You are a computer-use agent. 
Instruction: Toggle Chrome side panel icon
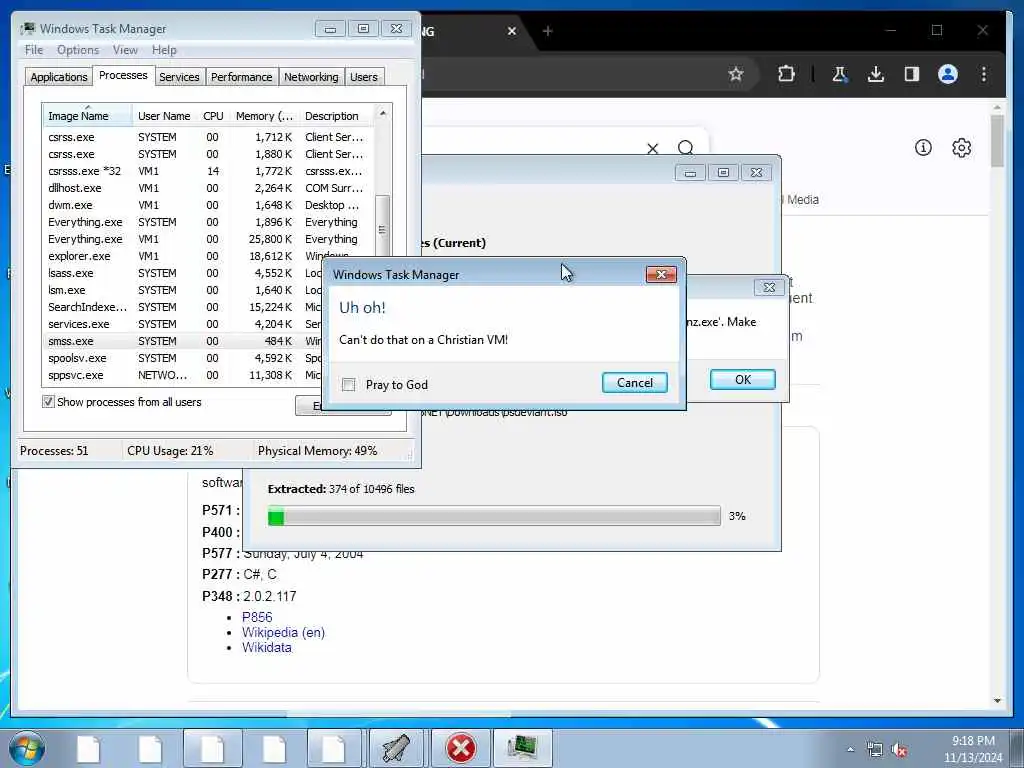(912, 74)
